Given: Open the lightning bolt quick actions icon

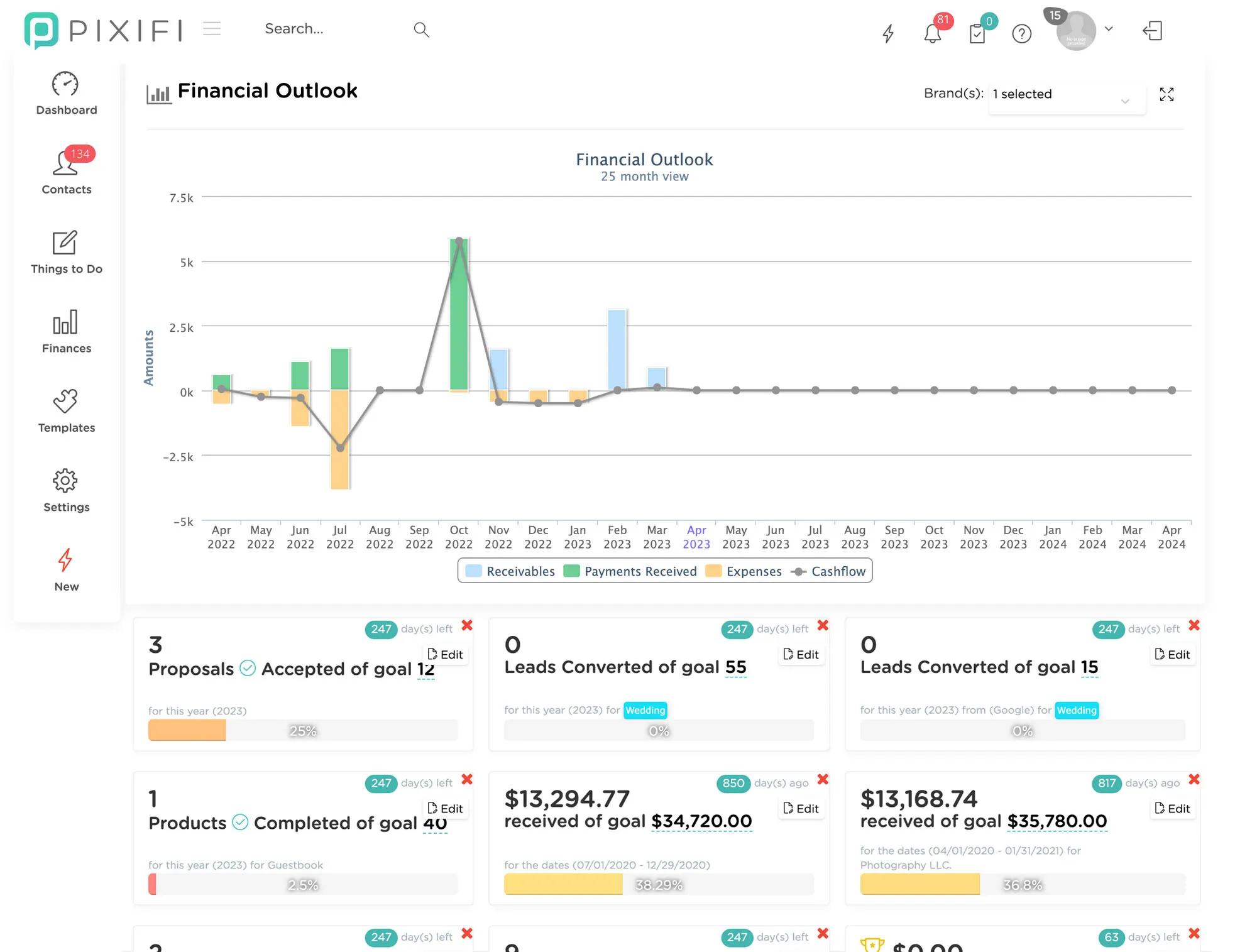Looking at the screenshot, I should pyautogui.click(x=887, y=33).
